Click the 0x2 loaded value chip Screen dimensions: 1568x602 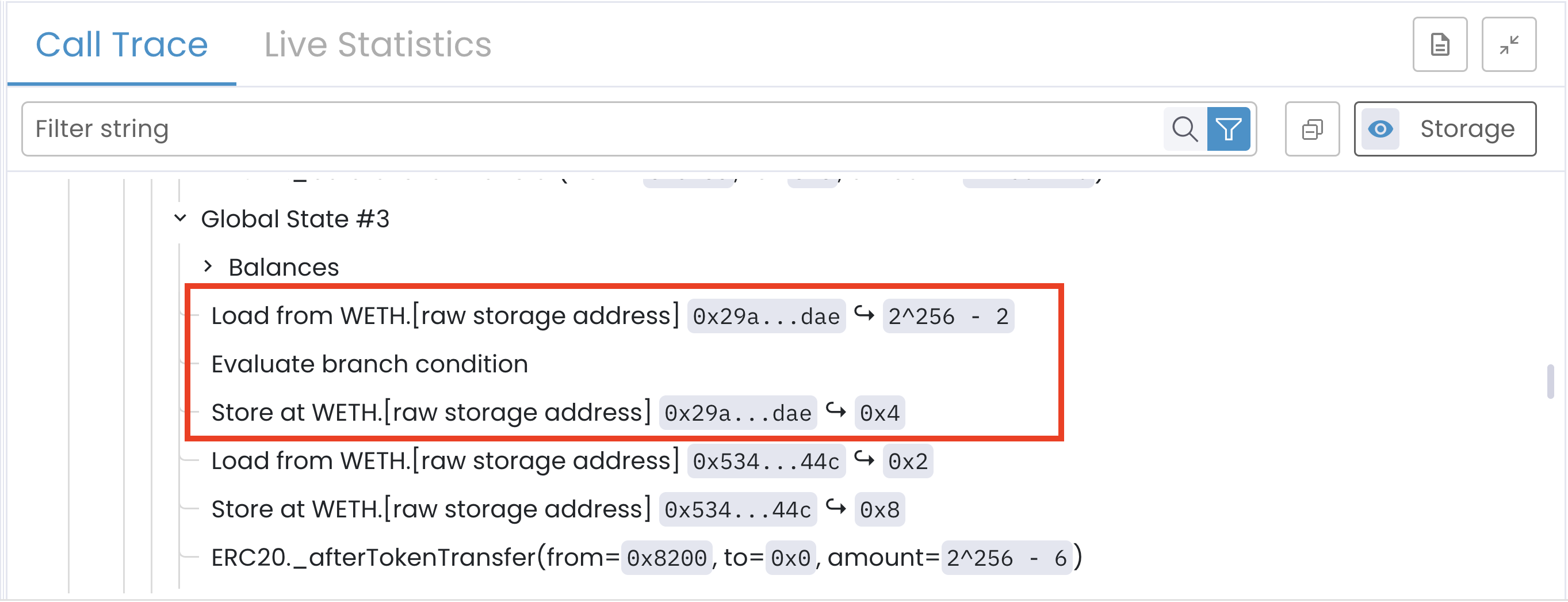tap(907, 461)
